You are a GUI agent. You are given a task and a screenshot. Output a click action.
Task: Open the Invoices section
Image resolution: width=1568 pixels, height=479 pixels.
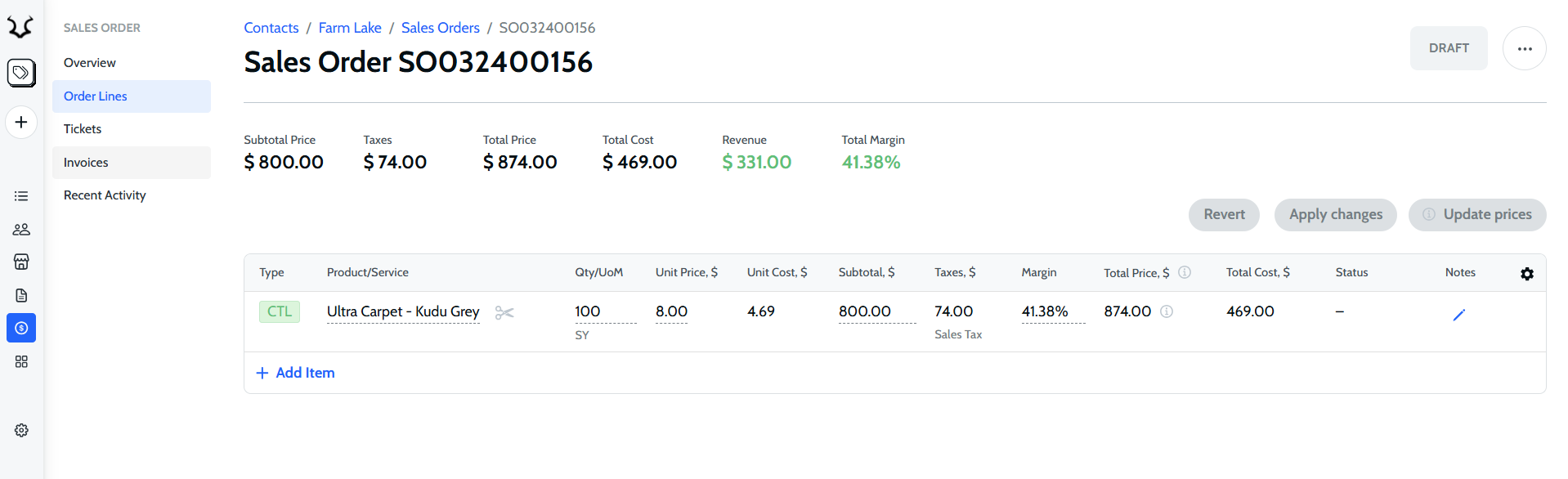coord(86,163)
